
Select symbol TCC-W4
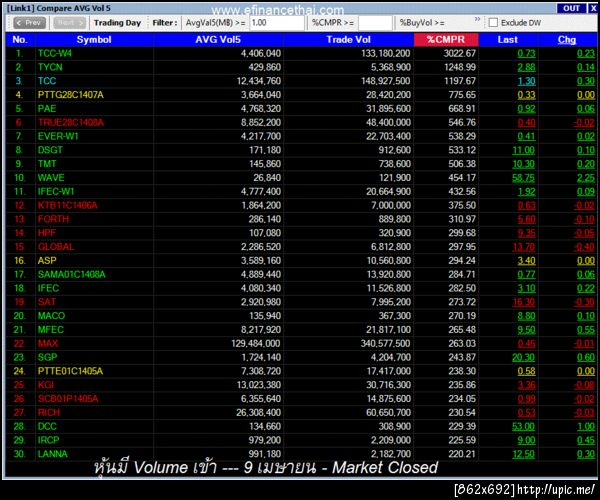(55, 54)
